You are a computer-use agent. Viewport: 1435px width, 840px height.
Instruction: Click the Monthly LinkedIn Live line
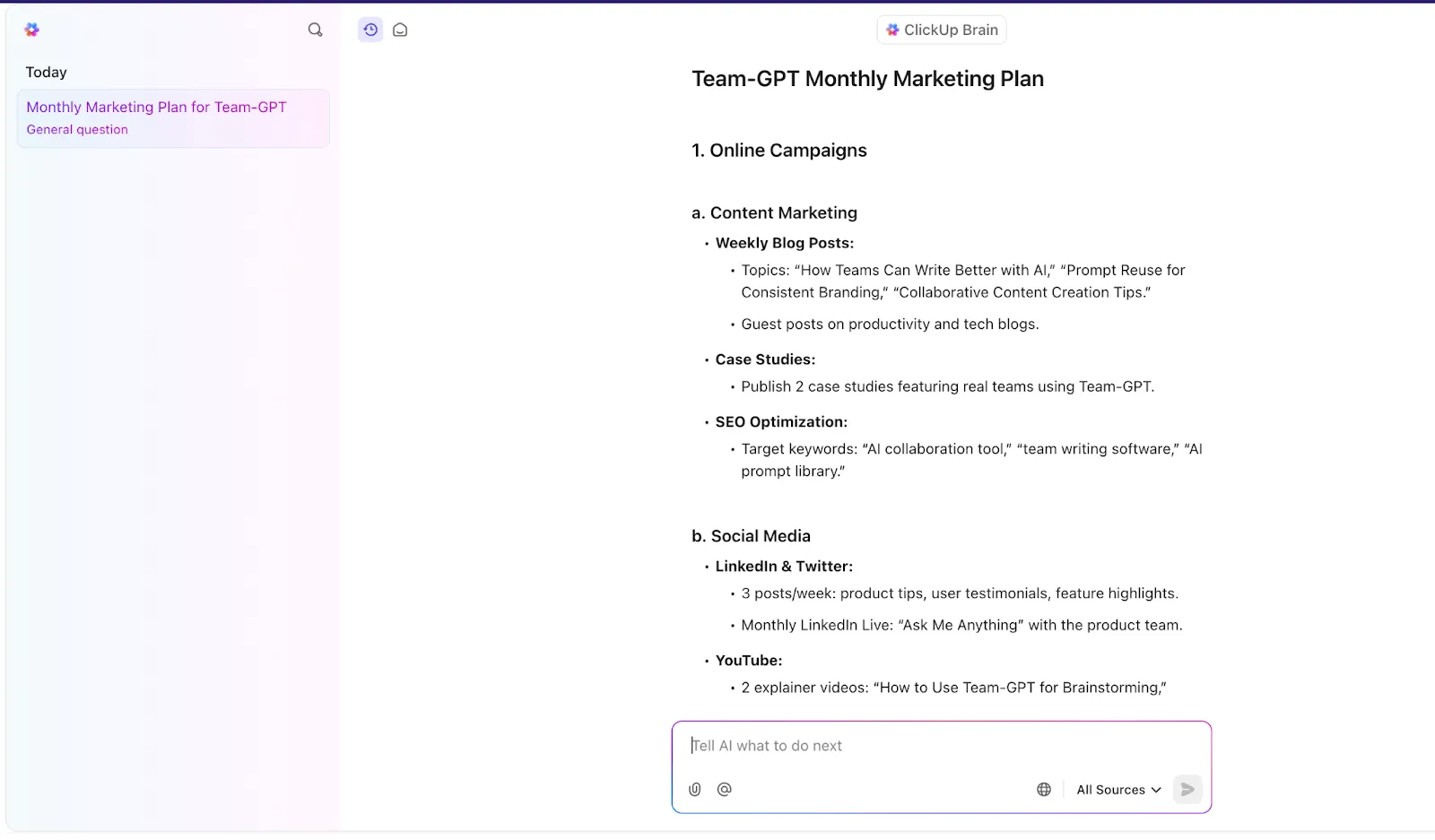[x=961, y=625]
